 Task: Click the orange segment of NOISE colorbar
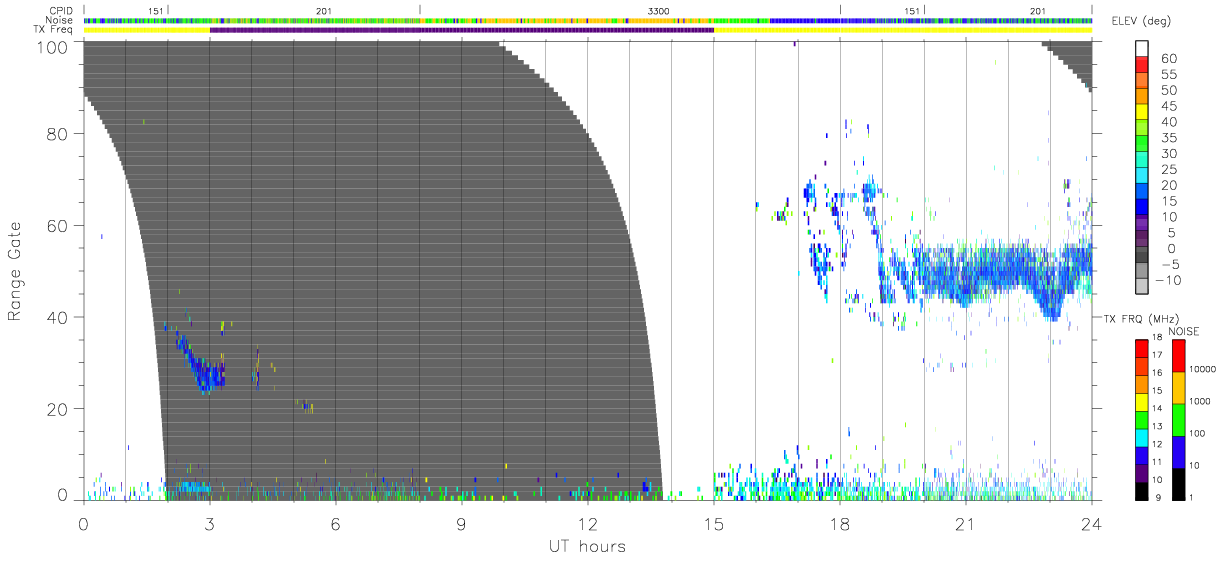click(x=1180, y=387)
